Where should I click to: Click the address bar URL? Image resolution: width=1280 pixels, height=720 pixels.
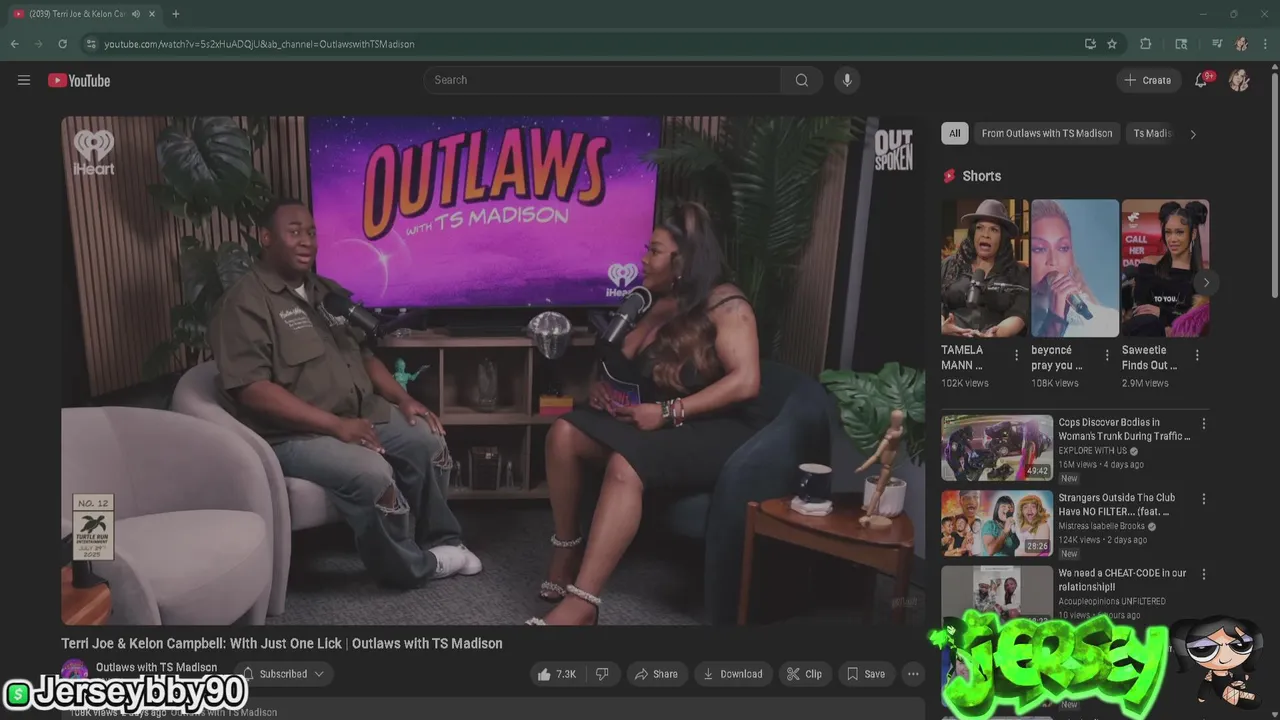point(259,44)
